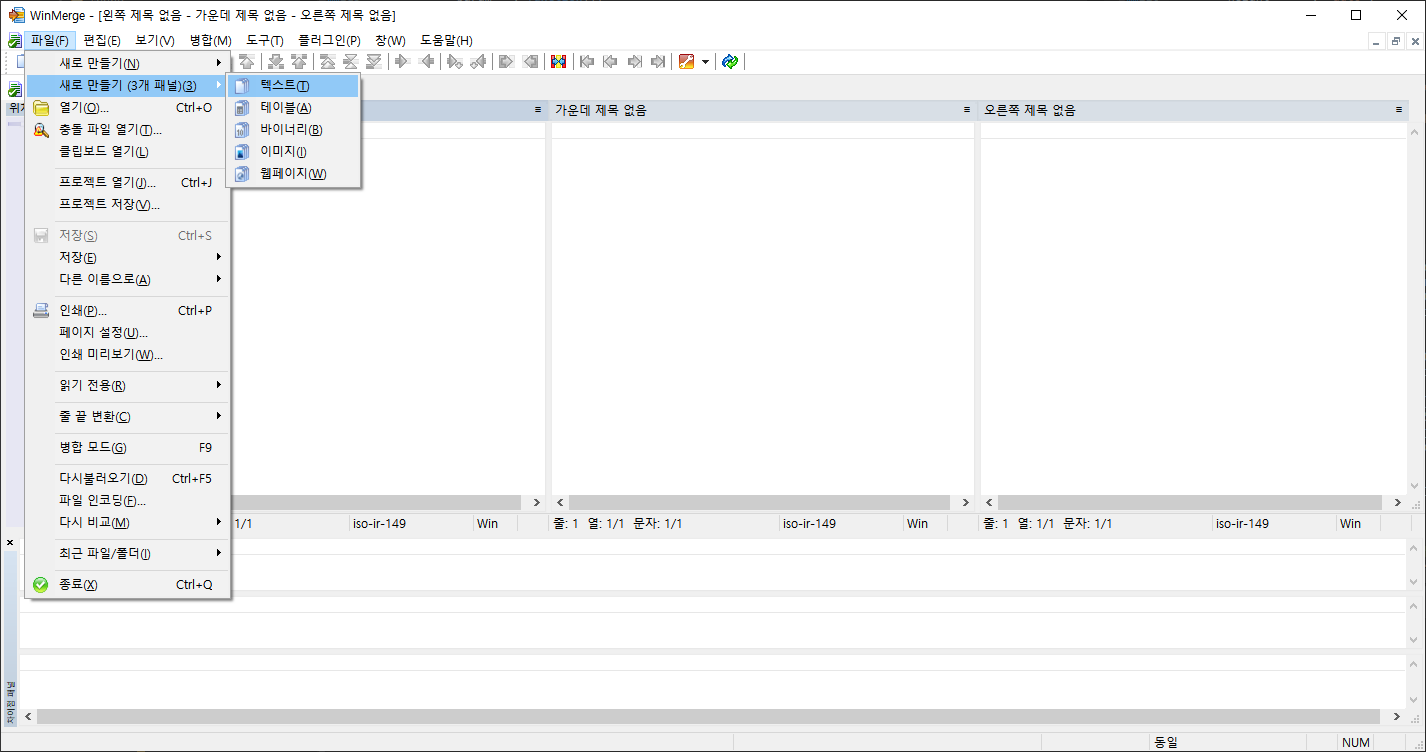The width and height of the screenshot is (1426, 752).
Task: Click the Previous Difference up-arrow toolbar icon
Action: pyautogui.click(x=246, y=62)
